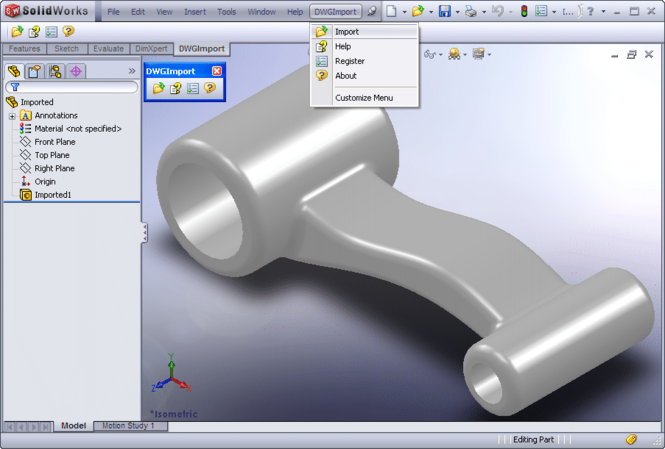Open the PropertyManager tab
Screen dimensions: 665x449
[x=34, y=71]
